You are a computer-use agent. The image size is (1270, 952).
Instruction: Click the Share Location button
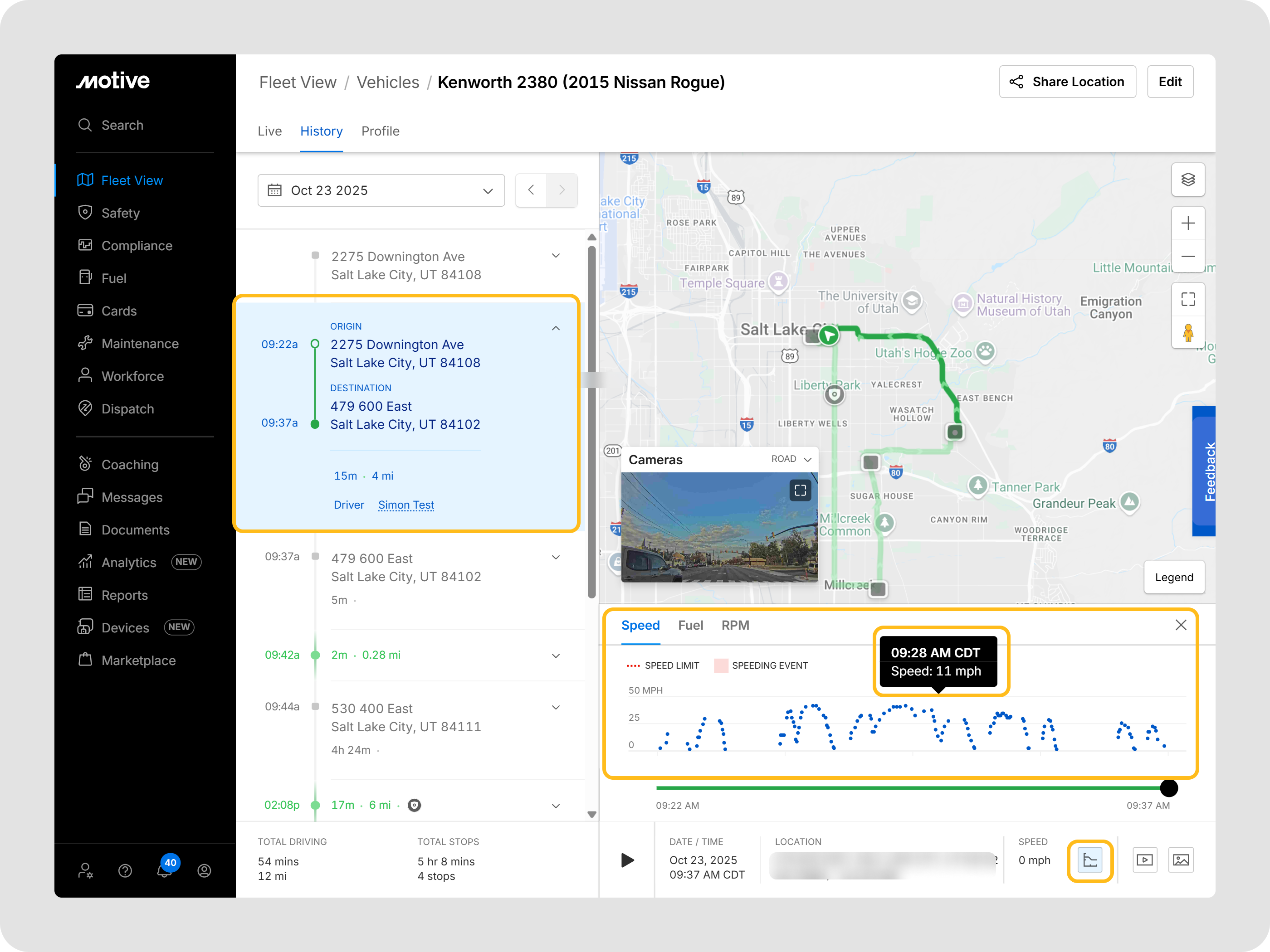pyautogui.click(x=1067, y=82)
